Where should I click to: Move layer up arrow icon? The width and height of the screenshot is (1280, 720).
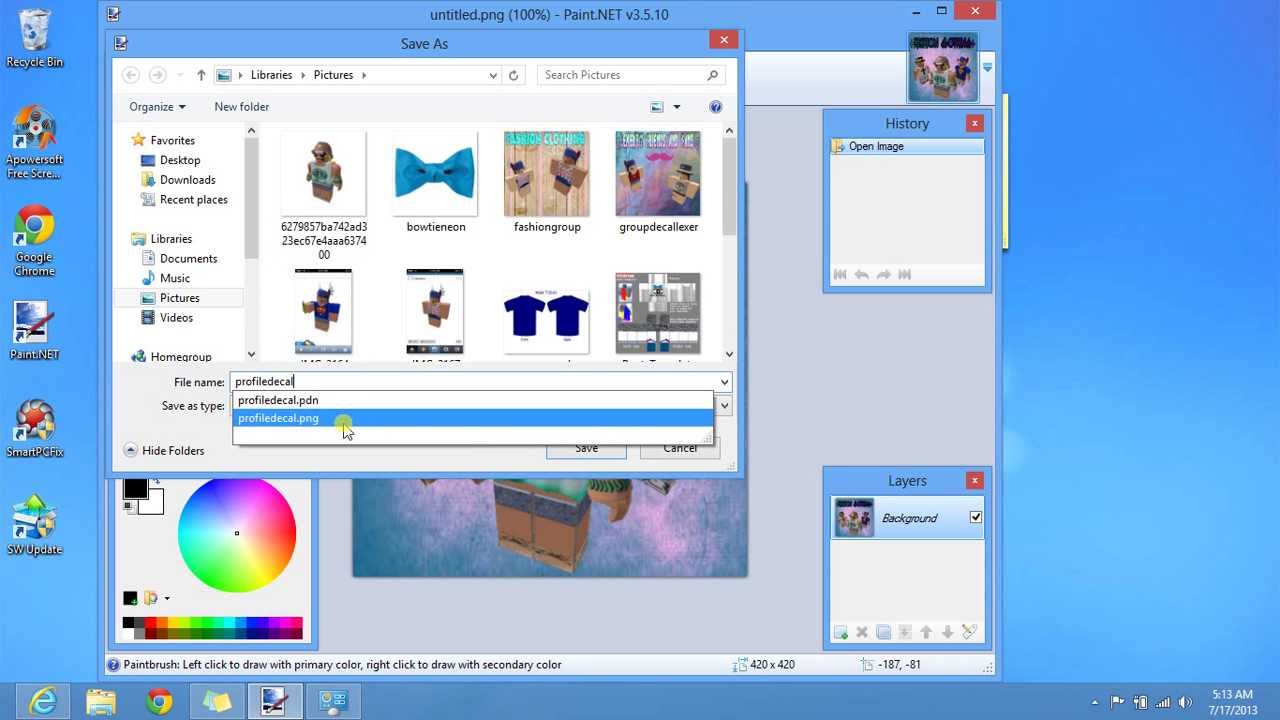(926, 632)
